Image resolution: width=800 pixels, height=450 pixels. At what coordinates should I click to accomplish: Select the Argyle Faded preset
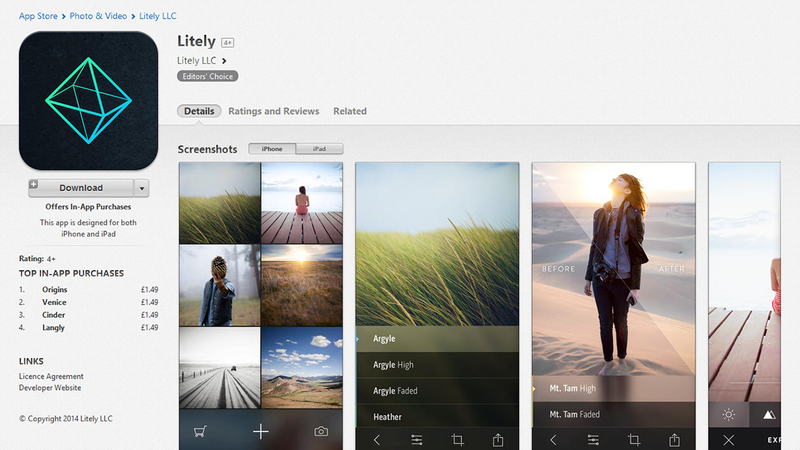coord(437,391)
